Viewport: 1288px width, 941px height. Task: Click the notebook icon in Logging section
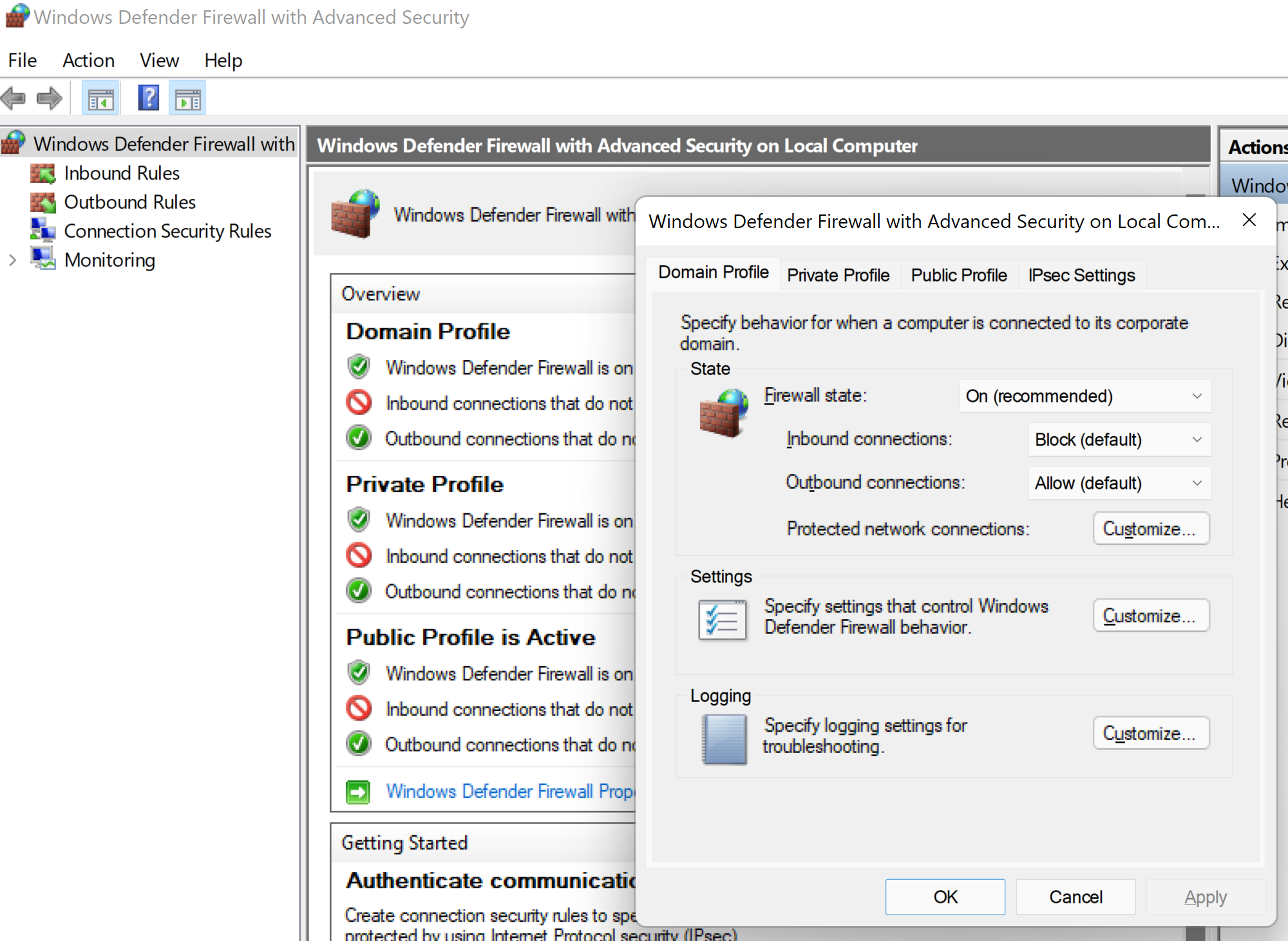click(x=724, y=739)
